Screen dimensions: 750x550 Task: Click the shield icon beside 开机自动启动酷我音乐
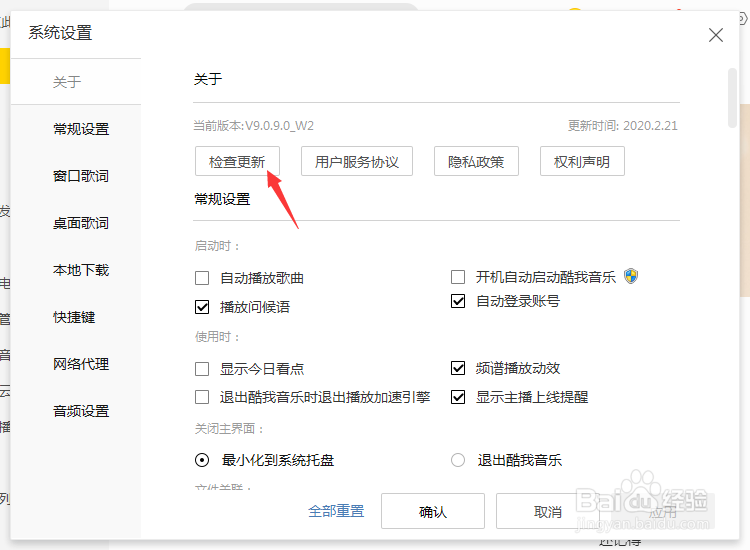pos(631,276)
